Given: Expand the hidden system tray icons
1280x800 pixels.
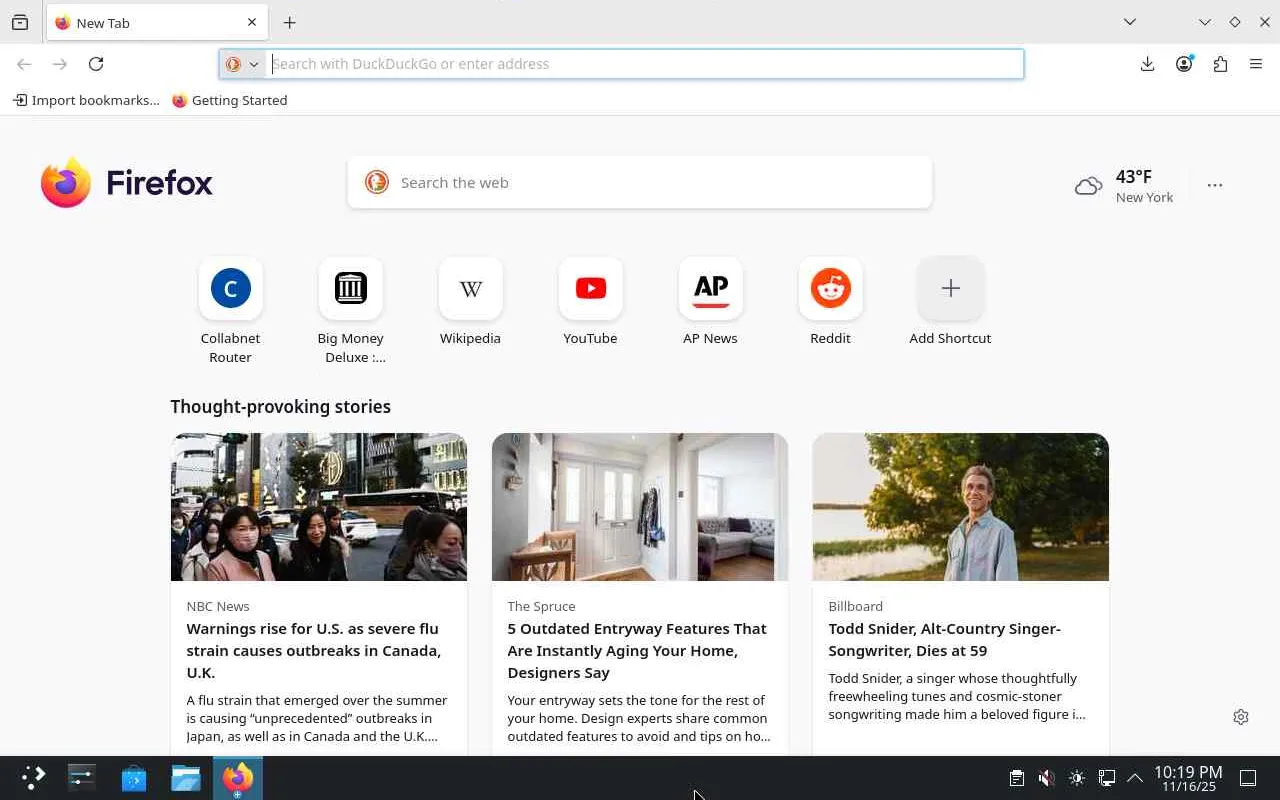Looking at the screenshot, I should (x=1135, y=778).
